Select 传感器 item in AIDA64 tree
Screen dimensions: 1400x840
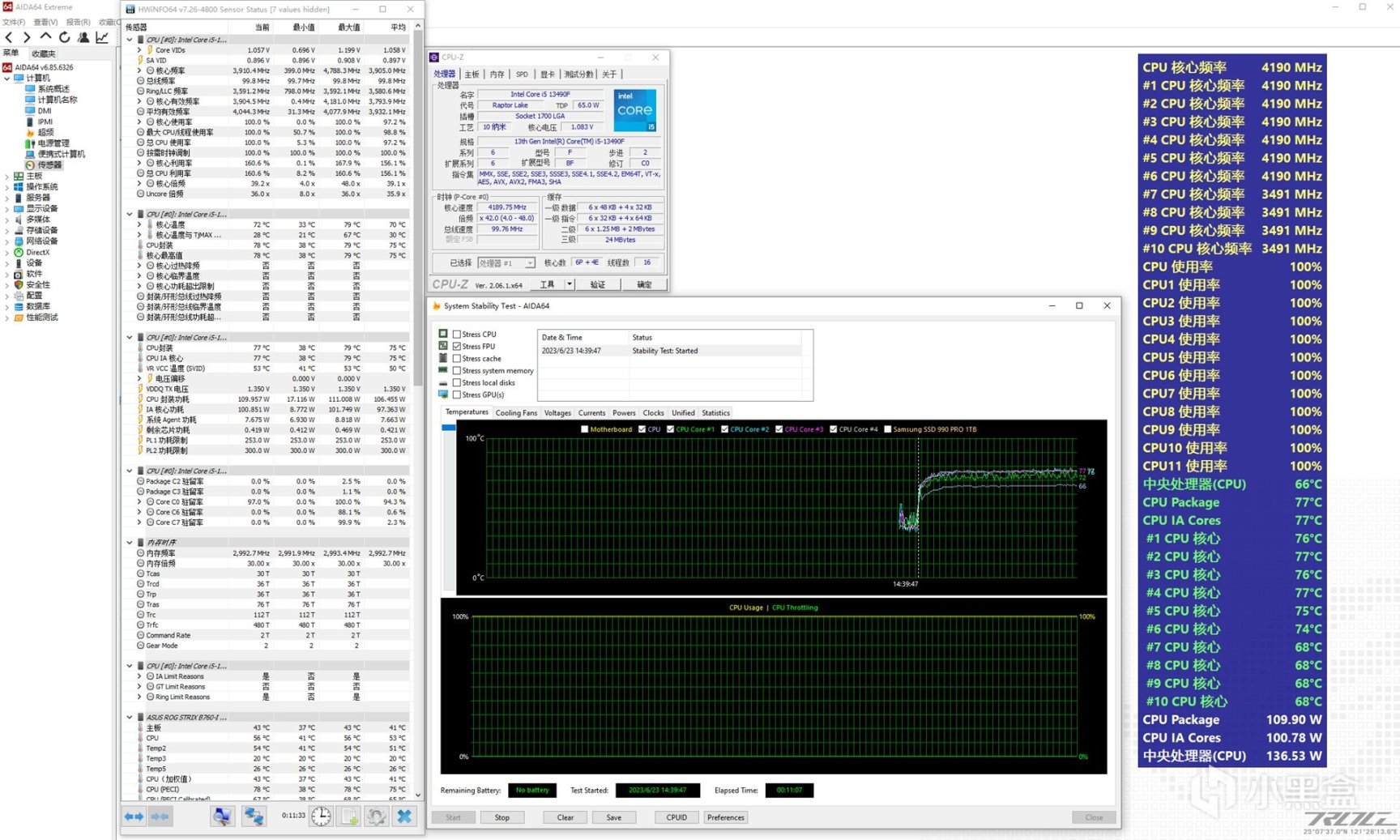click(49, 164)
